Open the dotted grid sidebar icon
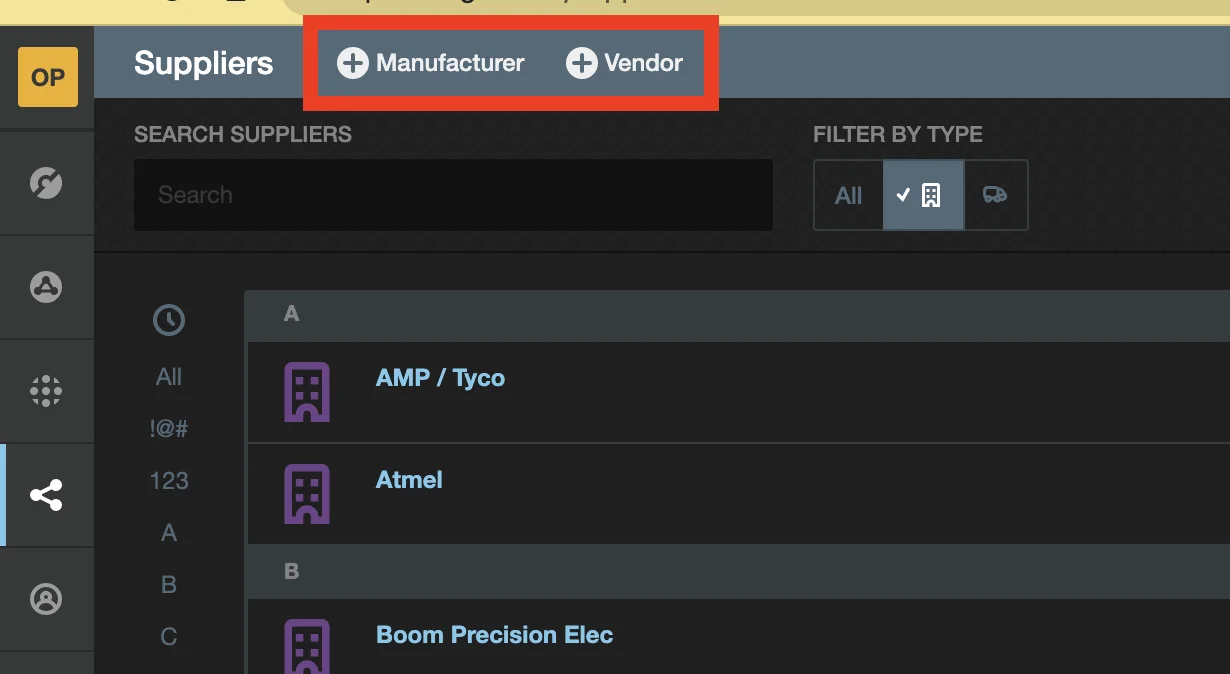This screenshot has width=1230, height=674. coord(47,391)
